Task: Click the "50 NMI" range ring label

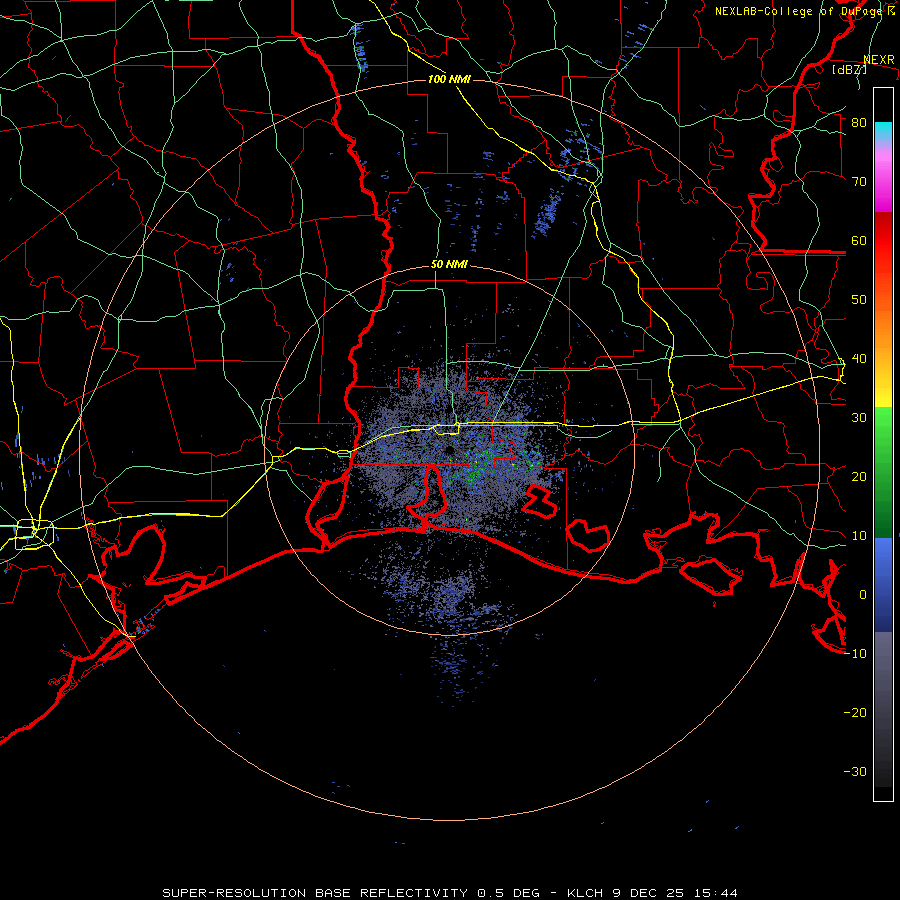Action: coord(449,265)
